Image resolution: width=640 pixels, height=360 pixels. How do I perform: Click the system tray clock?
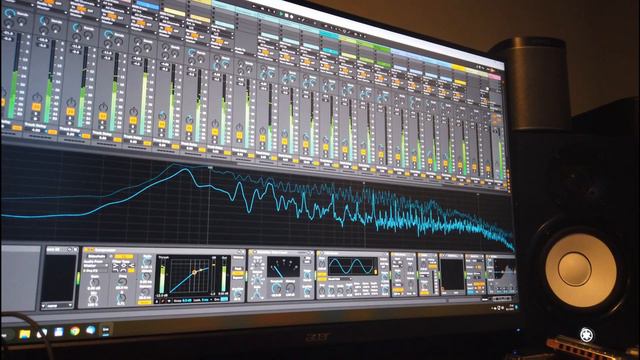(511, 308)
